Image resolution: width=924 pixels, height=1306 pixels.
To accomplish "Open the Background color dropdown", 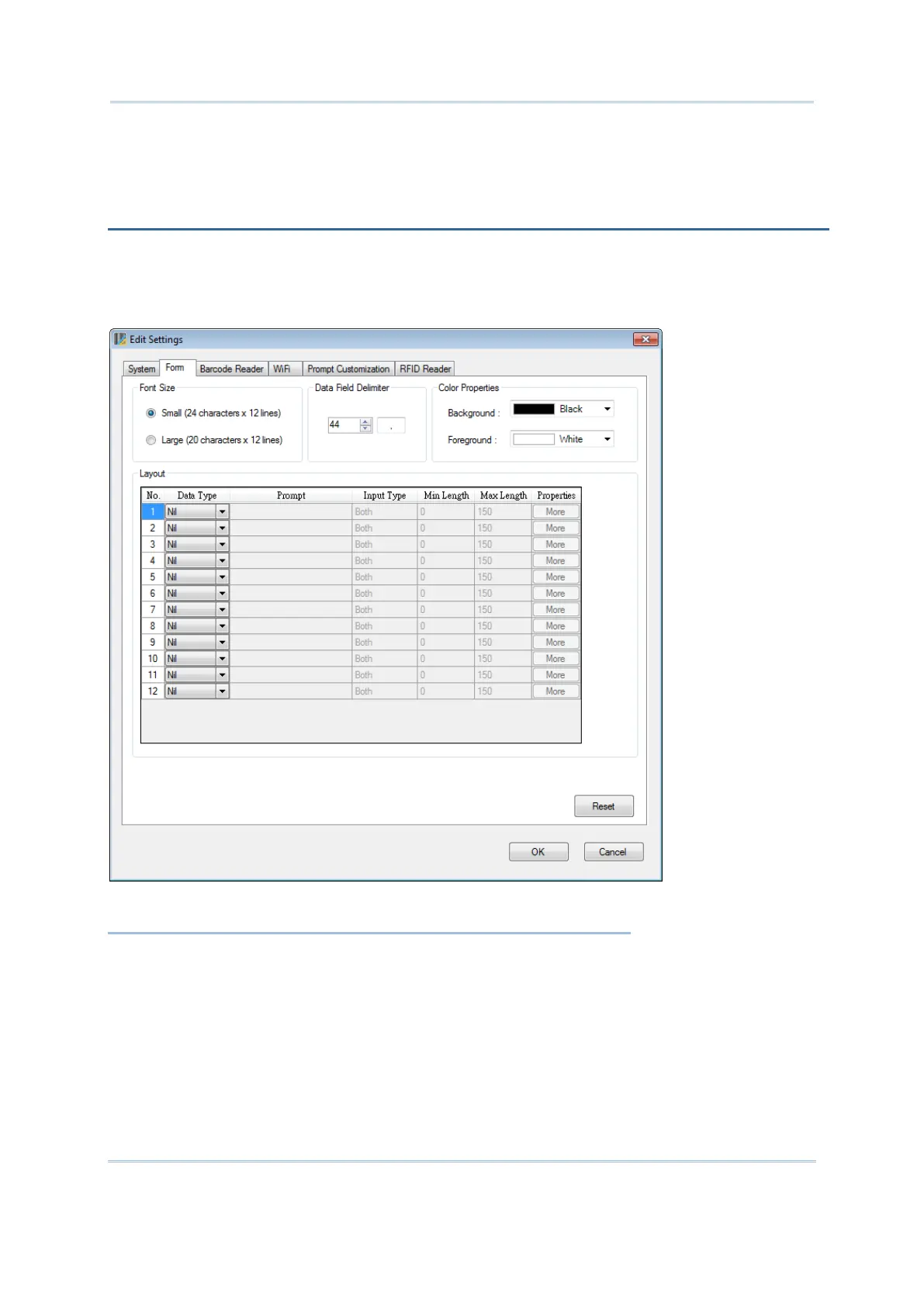I will click(x=607, y=409).
